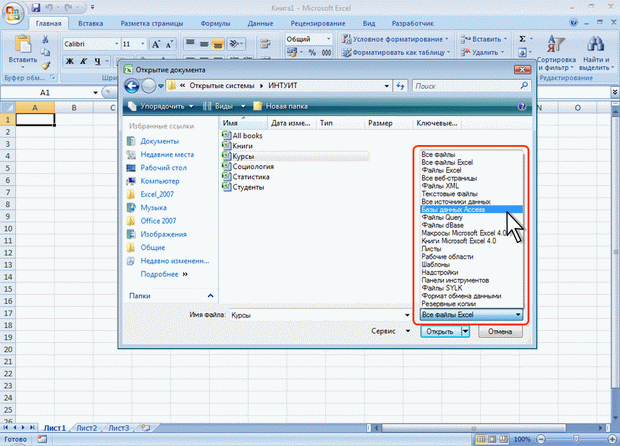The height and width of the screenshot is (446, 620).
Task: Click the Office button logo
Action: coord(13,14)
